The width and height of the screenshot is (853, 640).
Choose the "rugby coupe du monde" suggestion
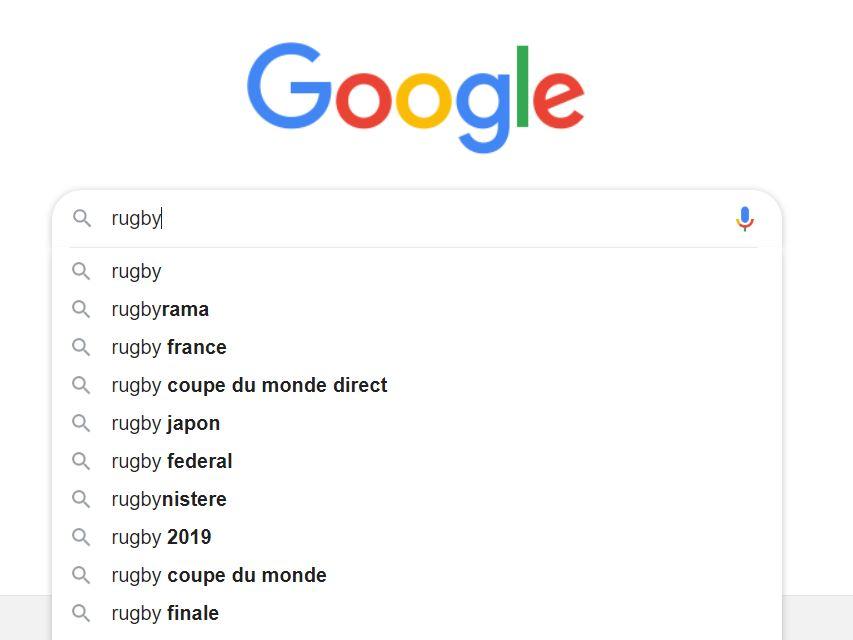(x=417, y=575)
